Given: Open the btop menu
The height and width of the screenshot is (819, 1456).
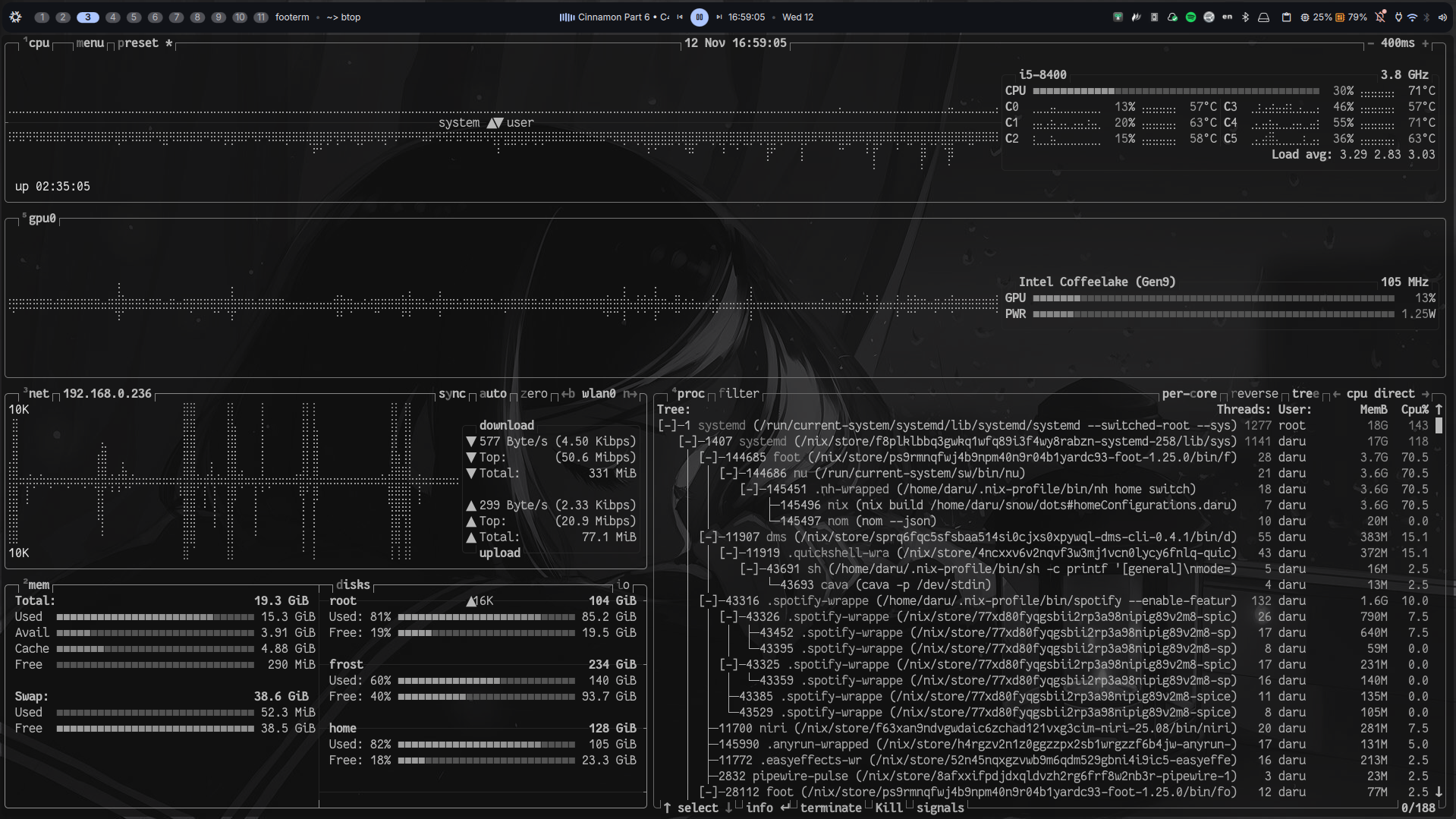Looking at the screenshot, I should [90, 43].
